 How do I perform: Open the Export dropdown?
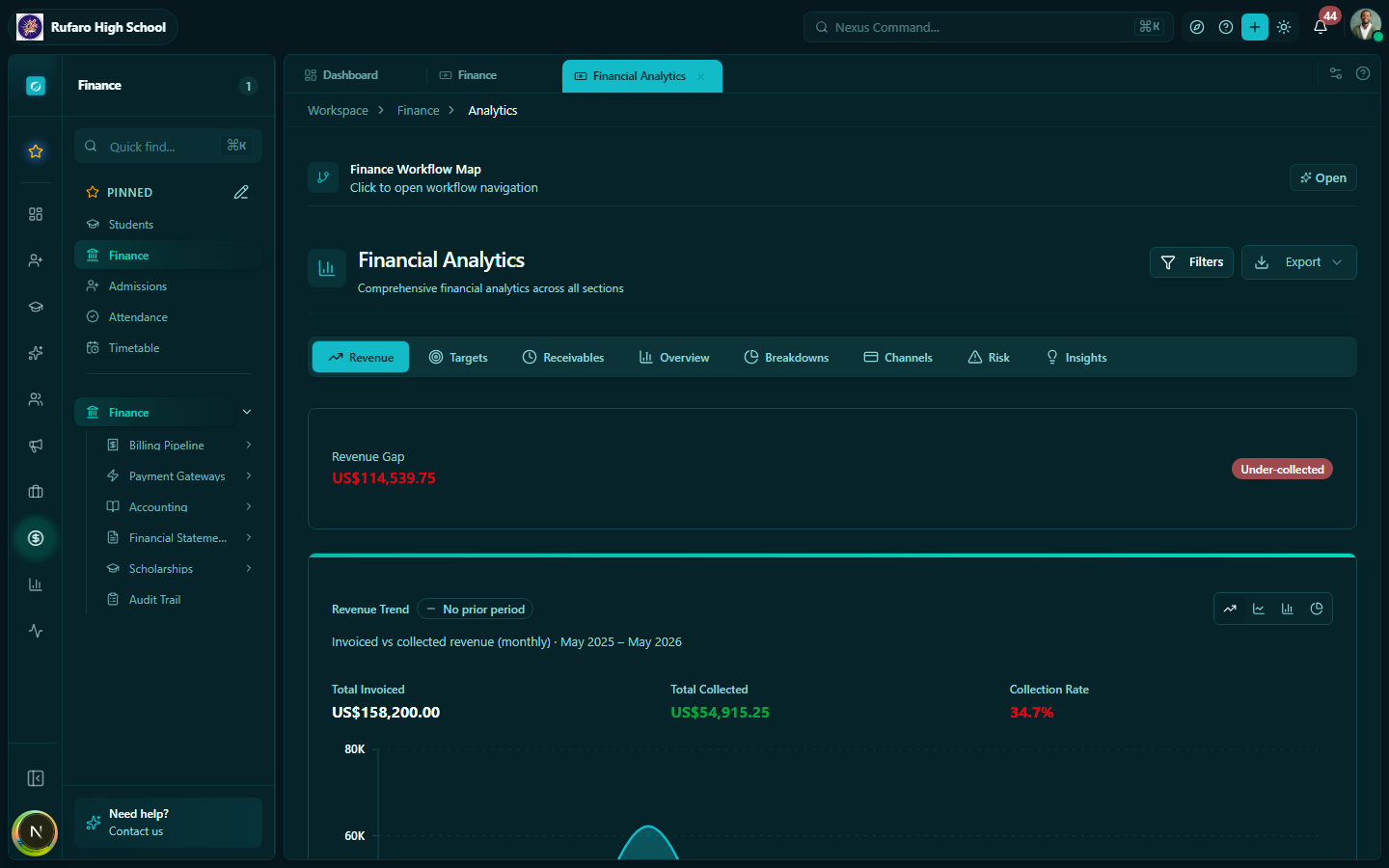(1298, 262)
